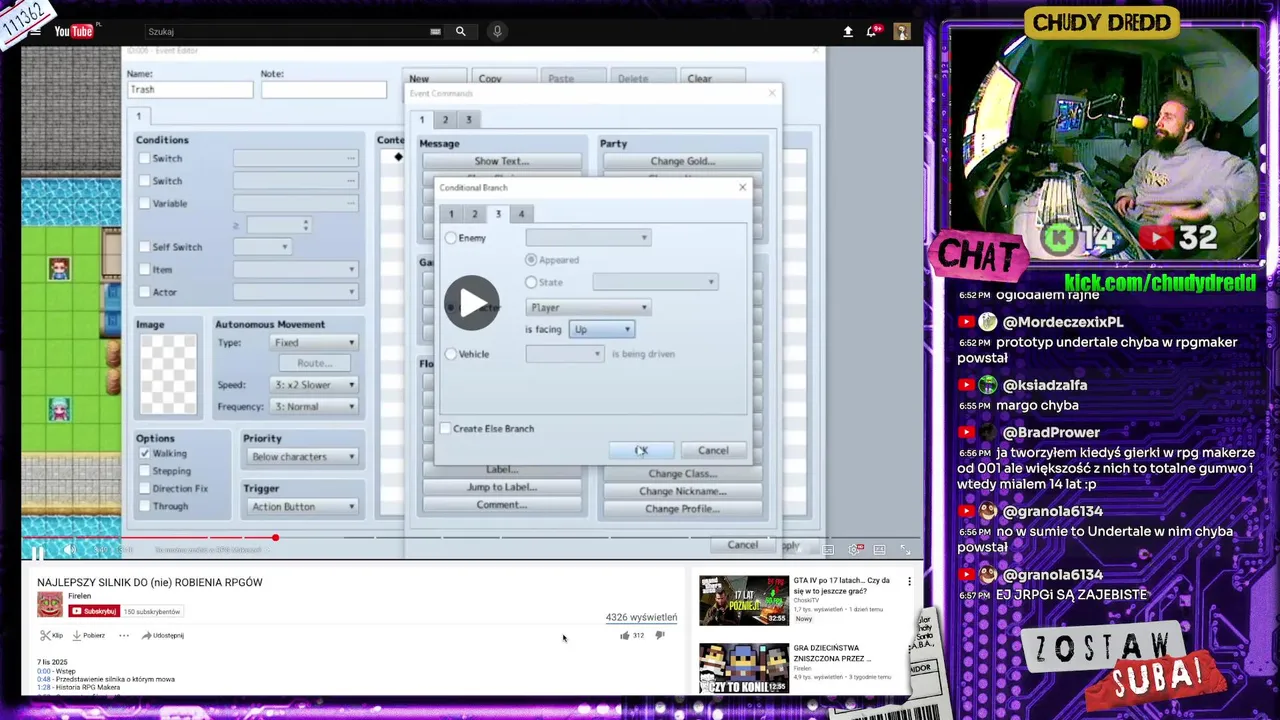Open the YouTube hamburger guide menu

pyautogui.click(x=35, y=31)
